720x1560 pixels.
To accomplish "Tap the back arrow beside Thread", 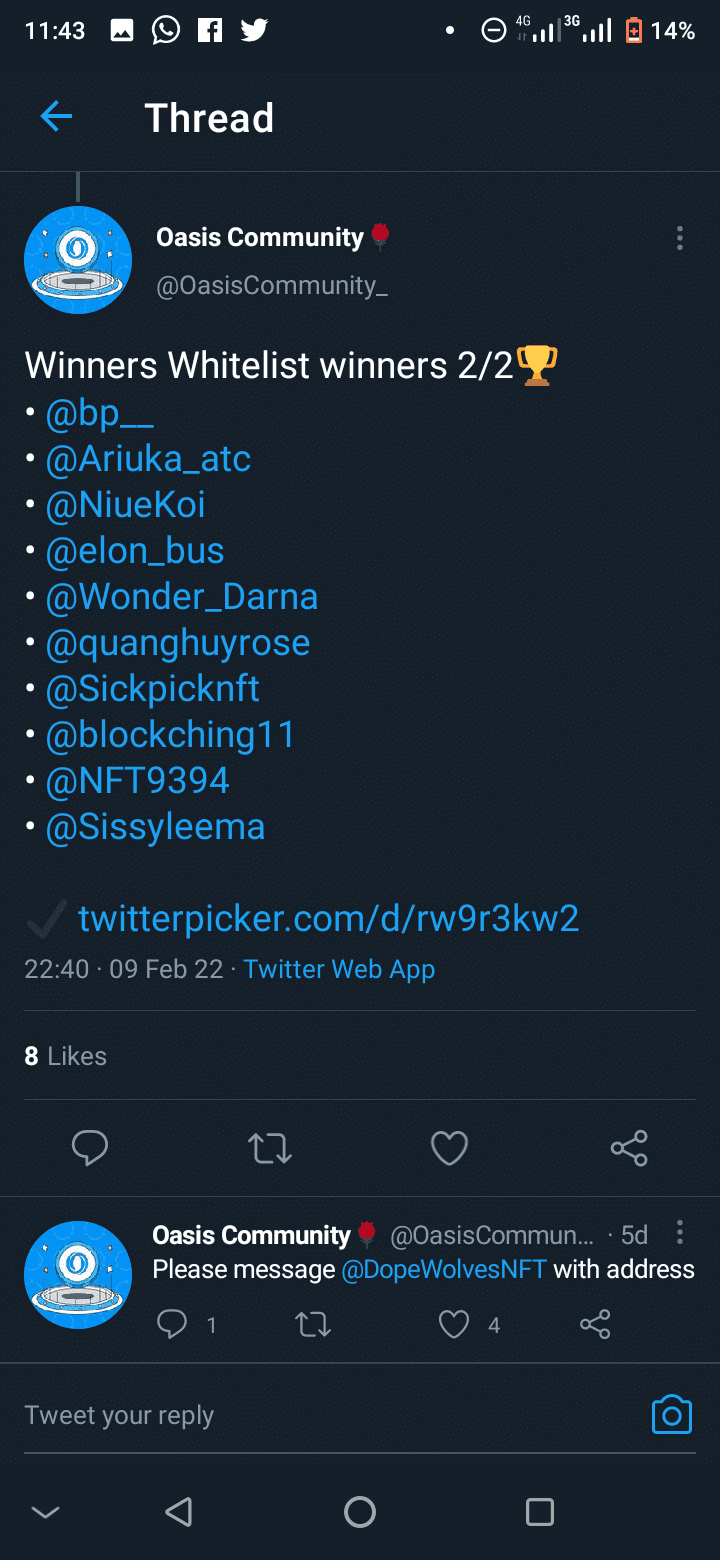I will tap(56, 117).
